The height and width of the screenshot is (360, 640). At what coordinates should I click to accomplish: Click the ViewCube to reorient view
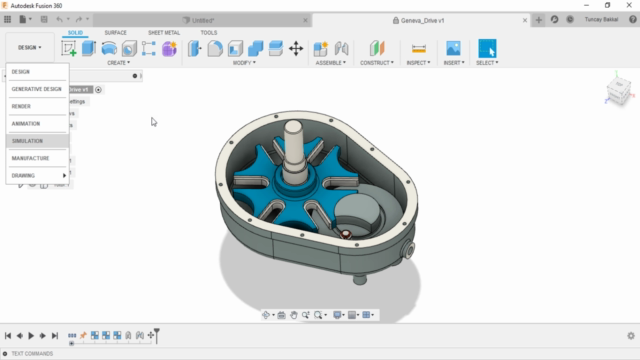tap(619, 90)
